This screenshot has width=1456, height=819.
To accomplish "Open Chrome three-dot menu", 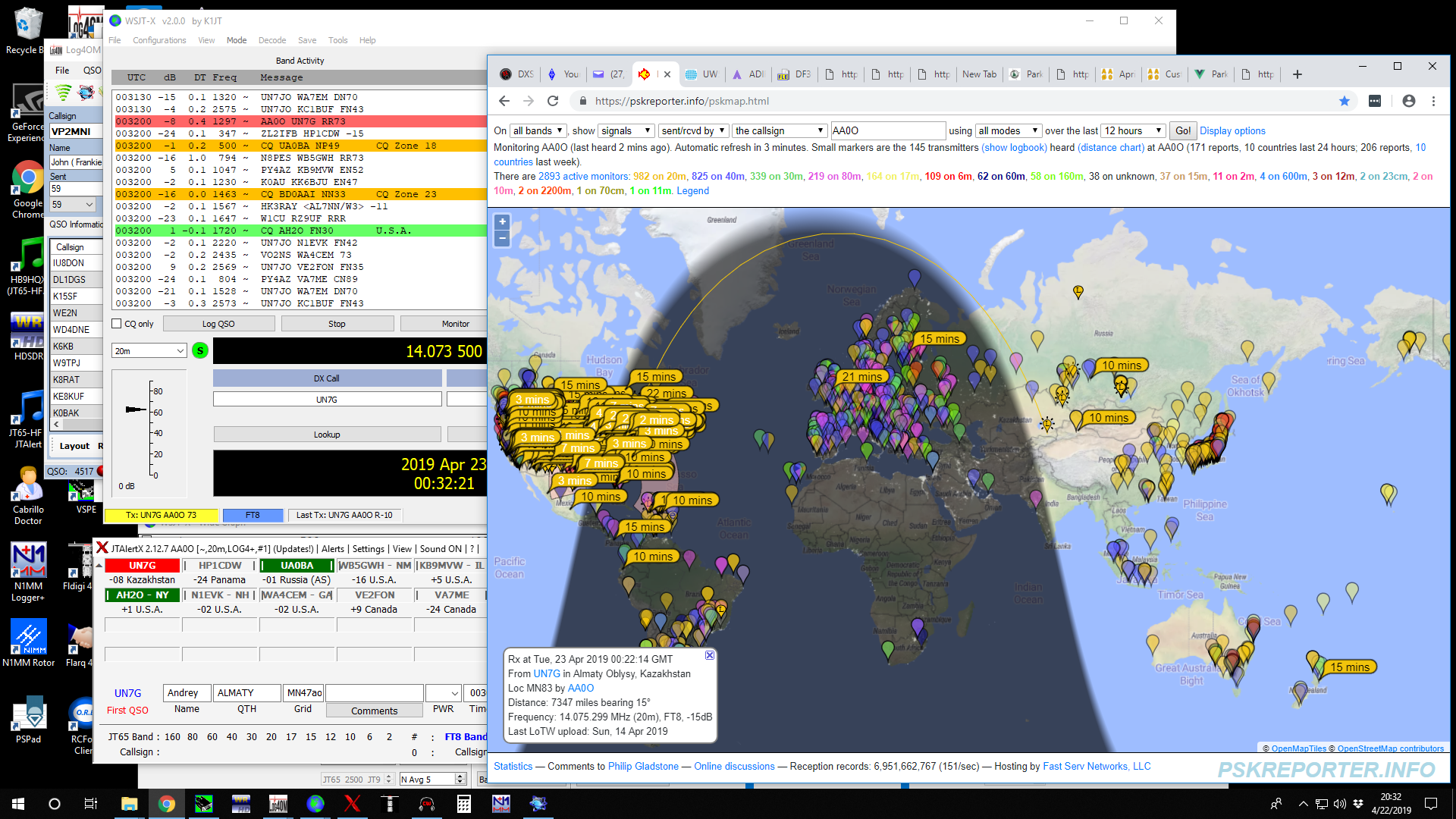I will pos(1433,101).
